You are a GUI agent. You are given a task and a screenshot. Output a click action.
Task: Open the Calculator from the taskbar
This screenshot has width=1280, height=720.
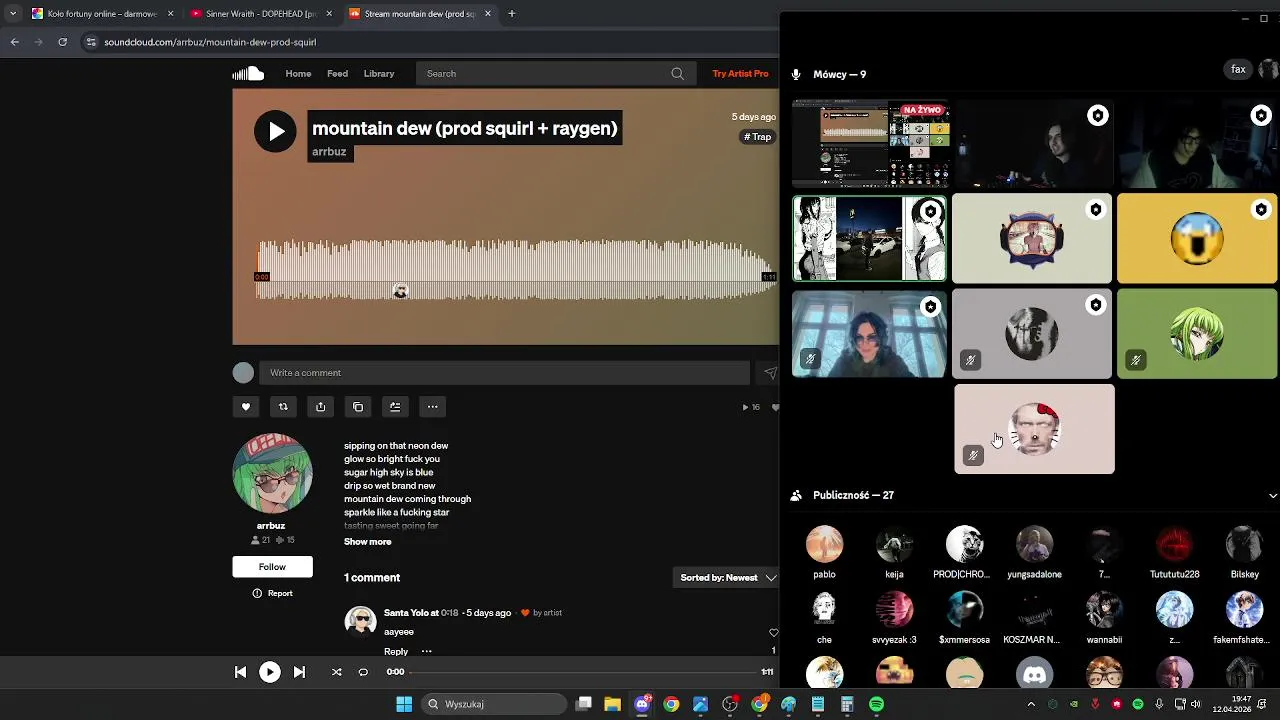(847, 704)
